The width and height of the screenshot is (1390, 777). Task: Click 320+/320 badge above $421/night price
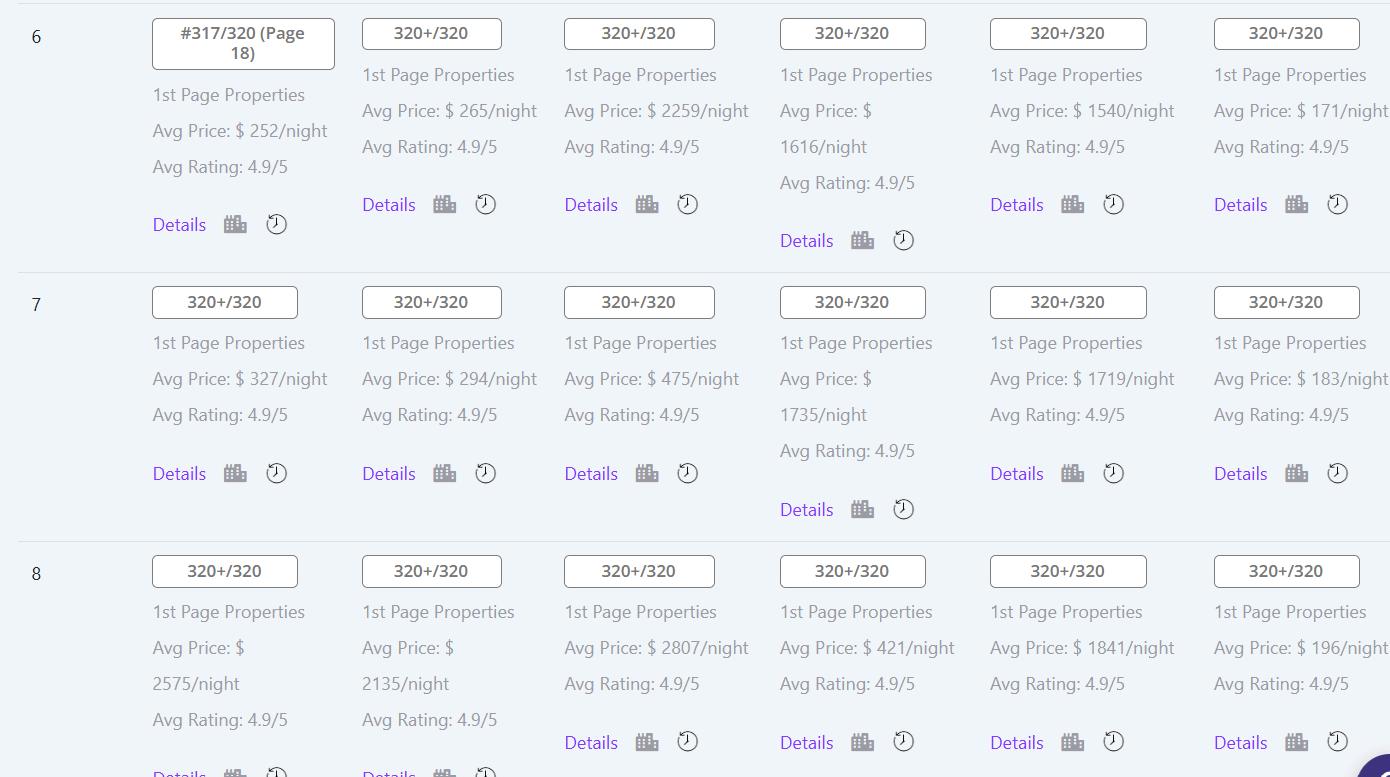(853, 571)
